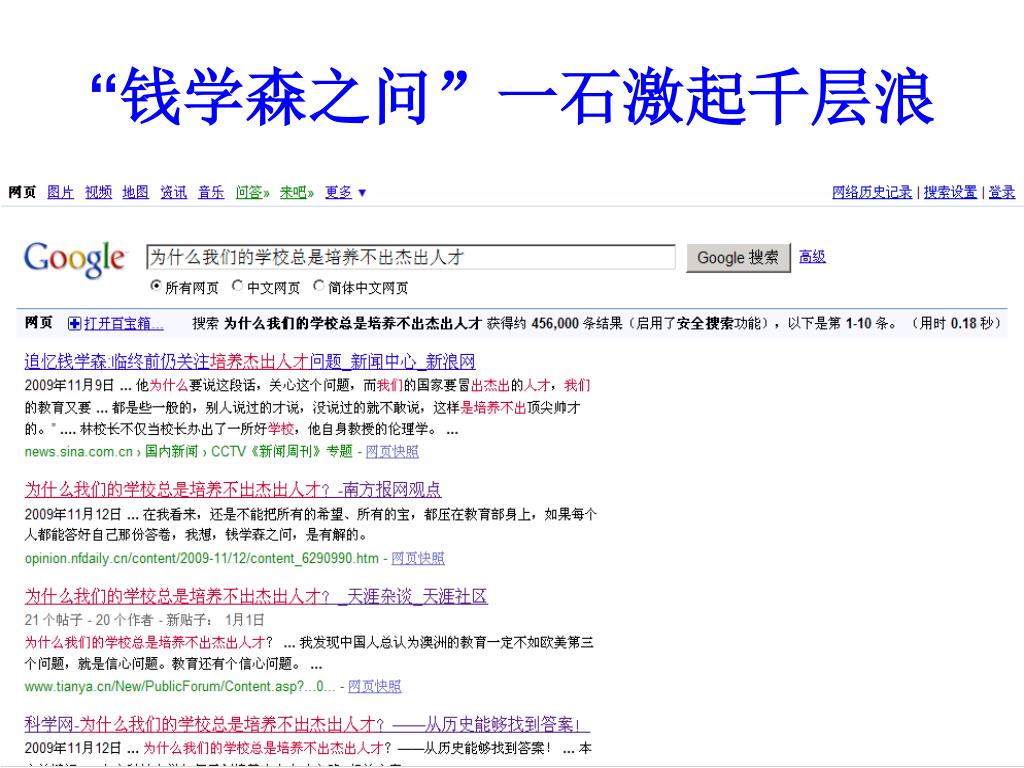
Task: Switch to the 视频 search tab
Action: [x=98, y=192]
